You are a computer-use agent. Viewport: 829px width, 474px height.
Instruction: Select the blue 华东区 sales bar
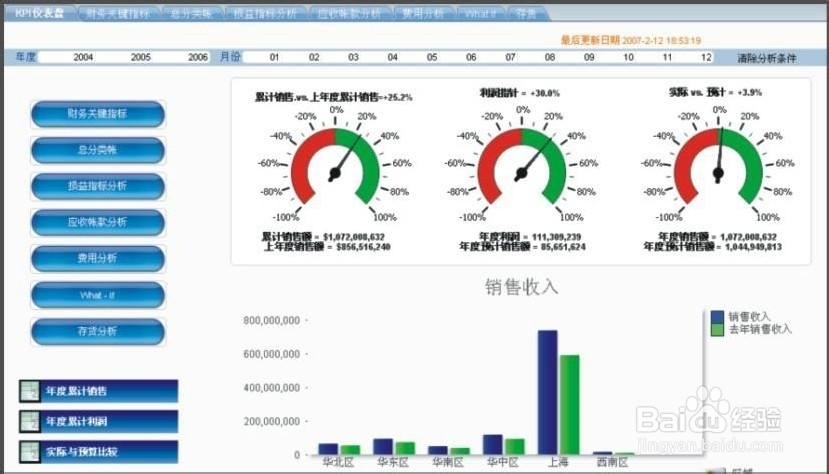tap(383, 447)
